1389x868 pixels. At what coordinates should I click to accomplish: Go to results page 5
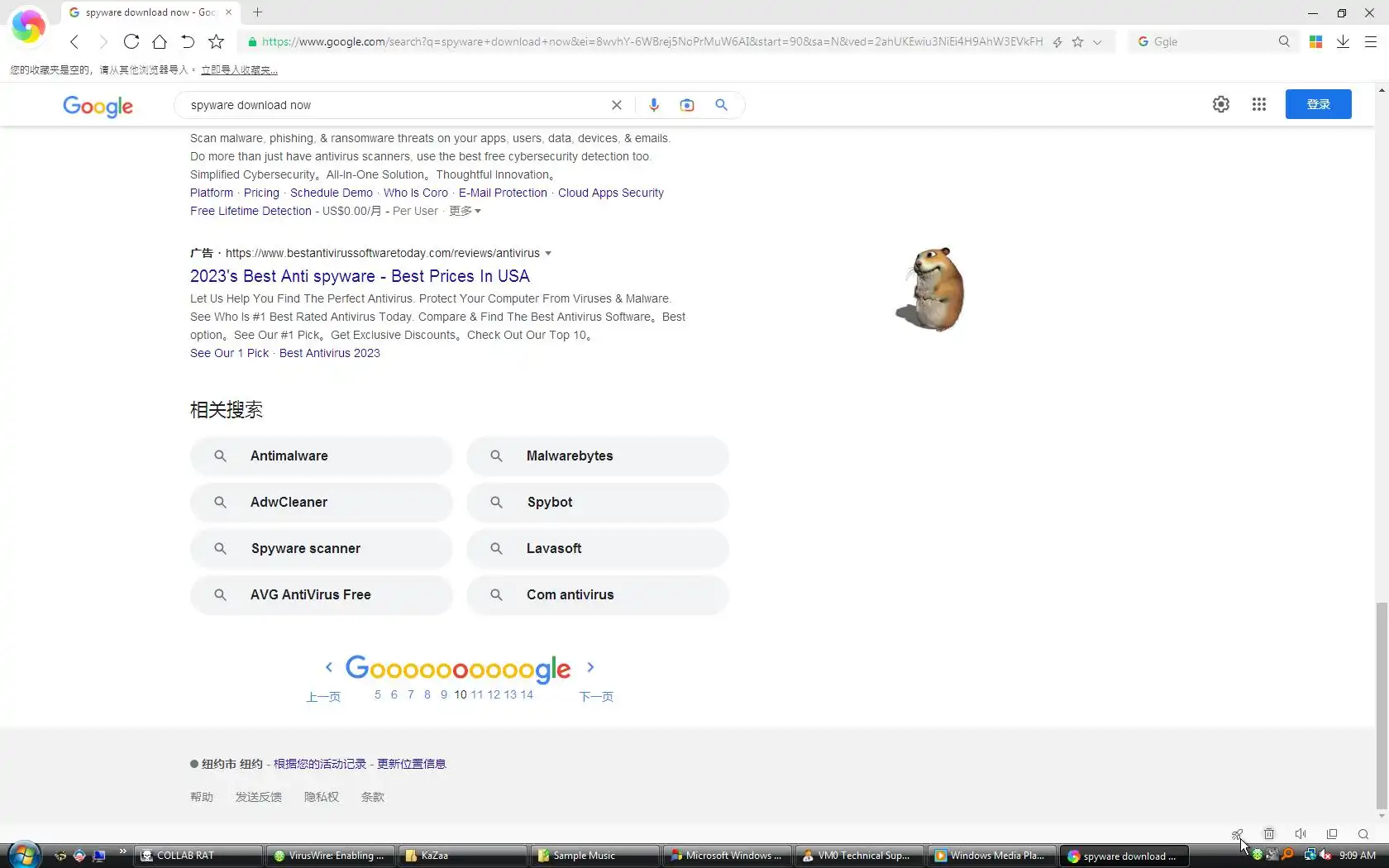click(378, 694)
